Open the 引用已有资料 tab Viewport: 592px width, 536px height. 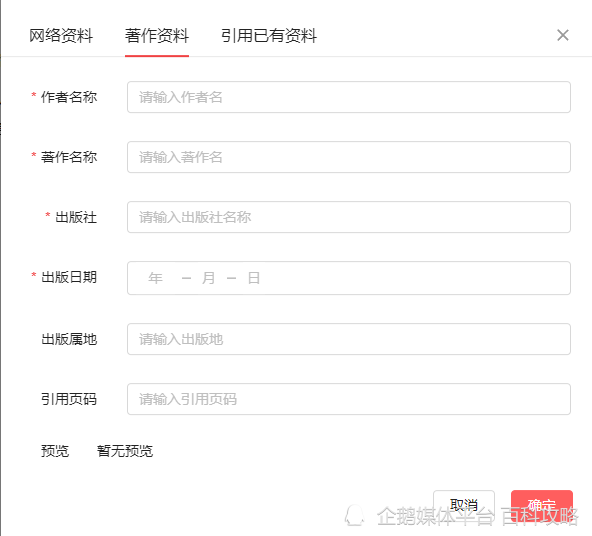[268, 36]
